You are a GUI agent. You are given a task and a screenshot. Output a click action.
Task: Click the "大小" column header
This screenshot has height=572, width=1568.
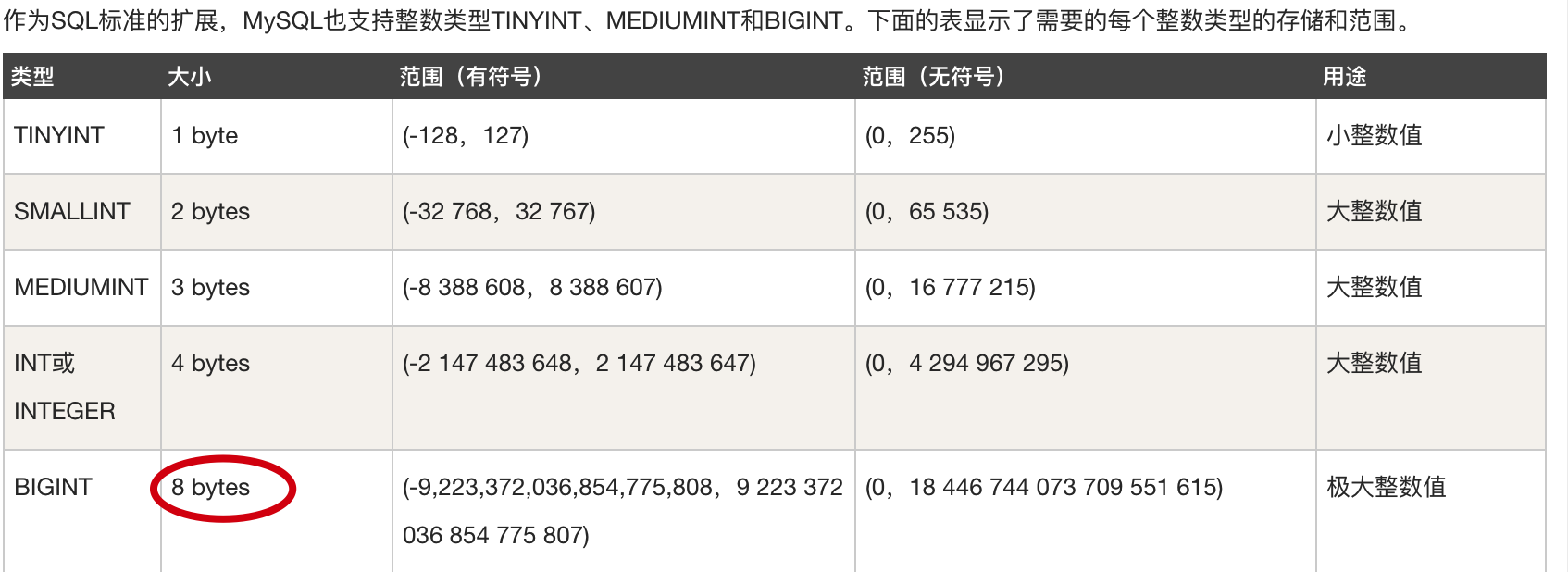pos(190,77)
